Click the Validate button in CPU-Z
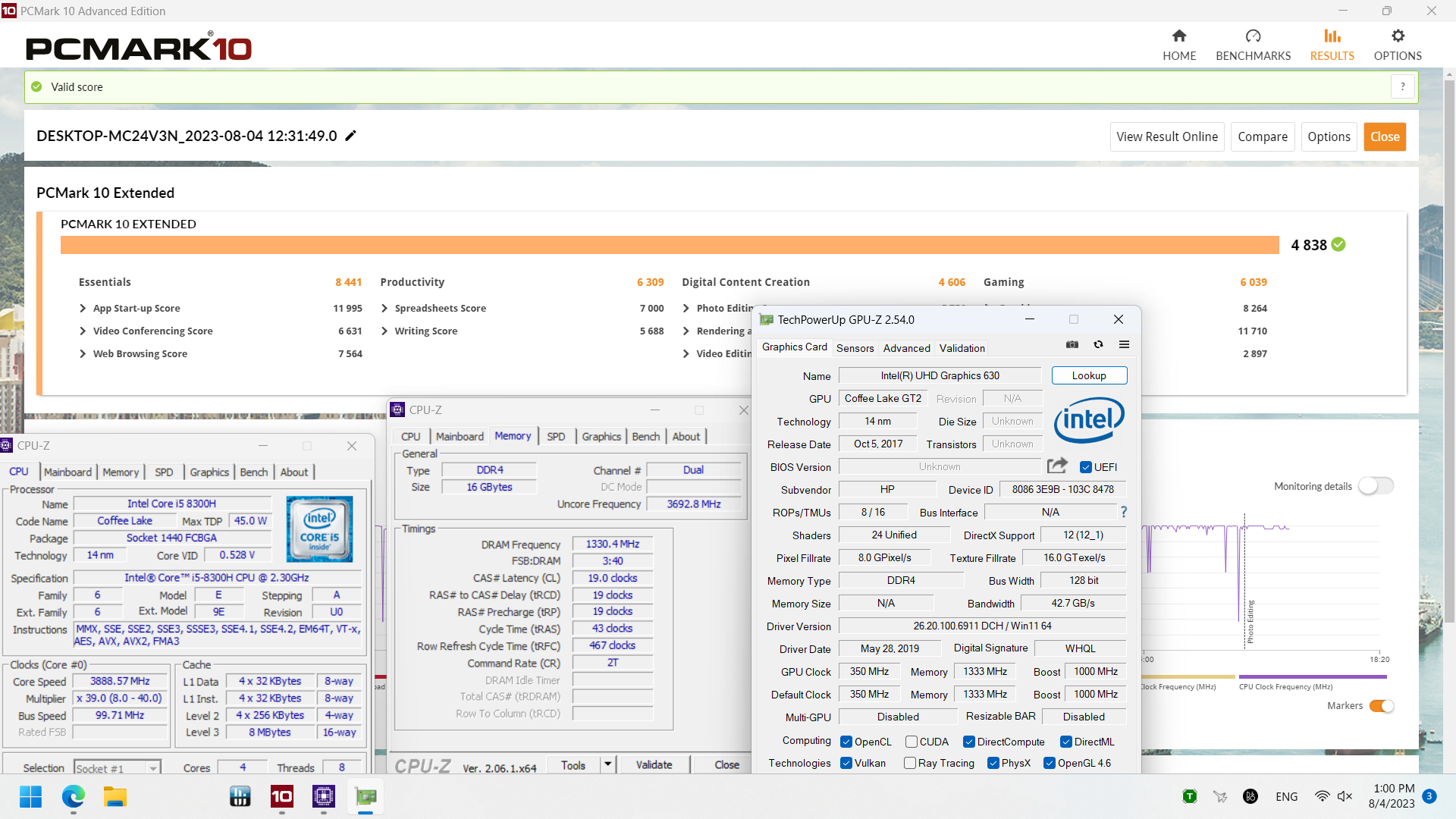The height and width of the screenshot is (819, 1456). [x=654, y=764]
